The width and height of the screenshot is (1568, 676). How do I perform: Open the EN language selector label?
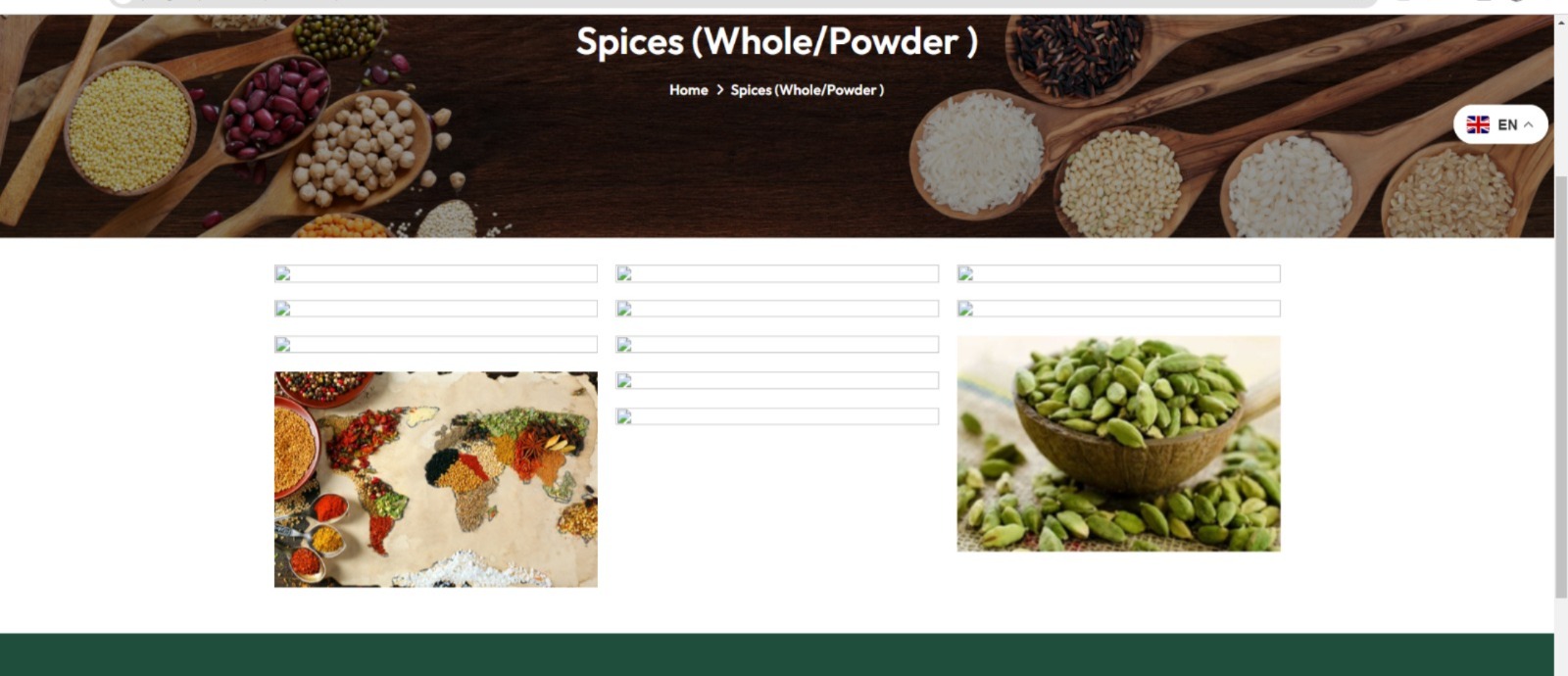click(1507, 124)
